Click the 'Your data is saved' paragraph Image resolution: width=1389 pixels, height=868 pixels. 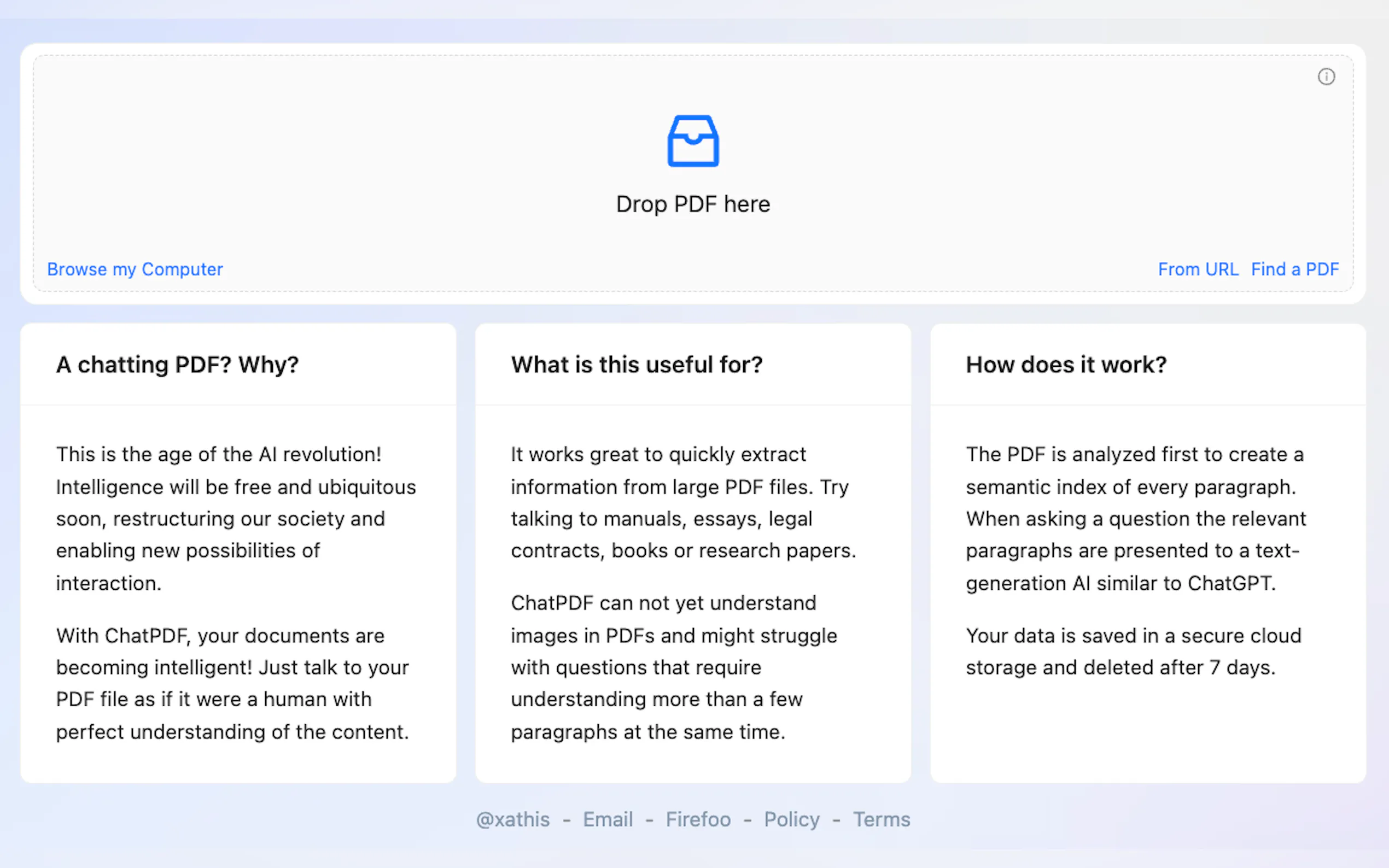coord(1133,652)
